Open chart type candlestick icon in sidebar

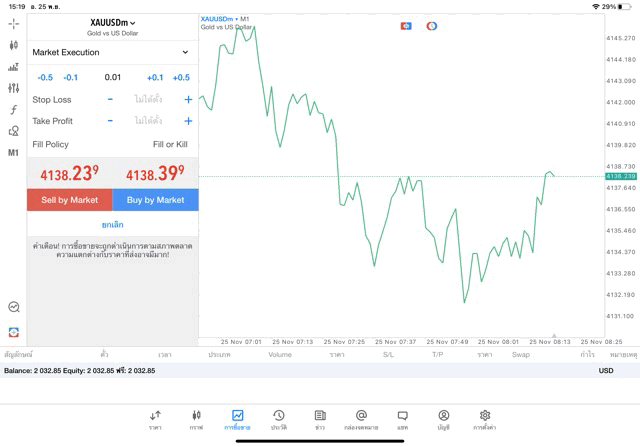[13, 45]
